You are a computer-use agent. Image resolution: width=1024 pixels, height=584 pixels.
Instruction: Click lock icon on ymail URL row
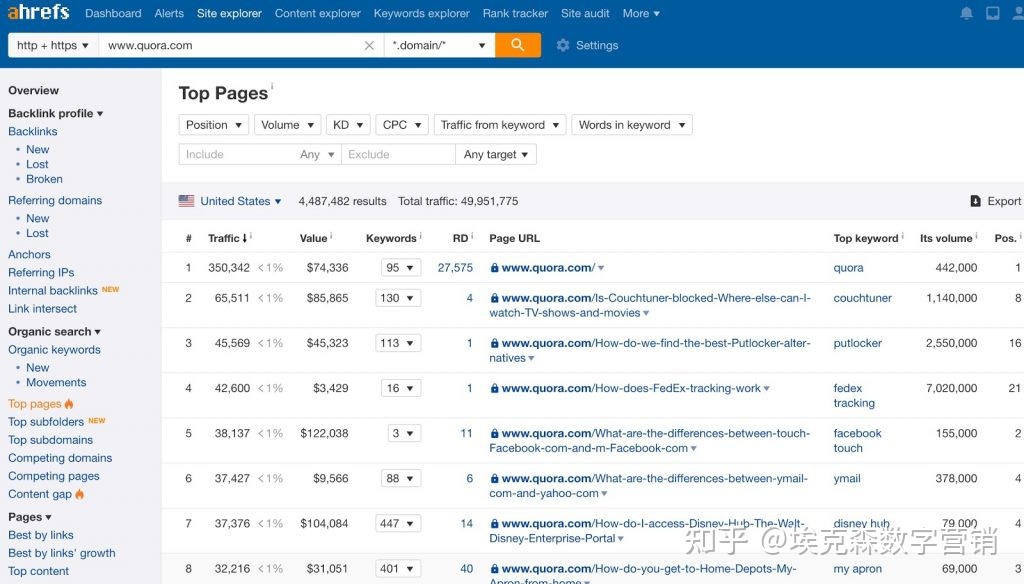click(x=494, y=478)
